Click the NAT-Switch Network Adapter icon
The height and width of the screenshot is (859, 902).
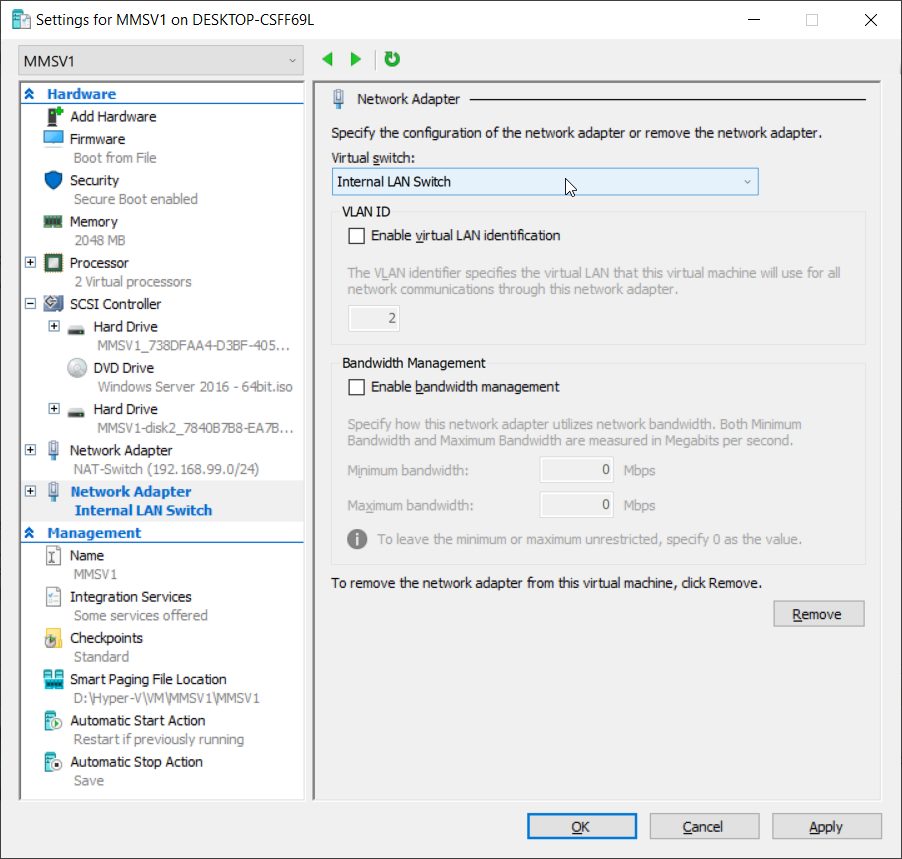(53, 450)
